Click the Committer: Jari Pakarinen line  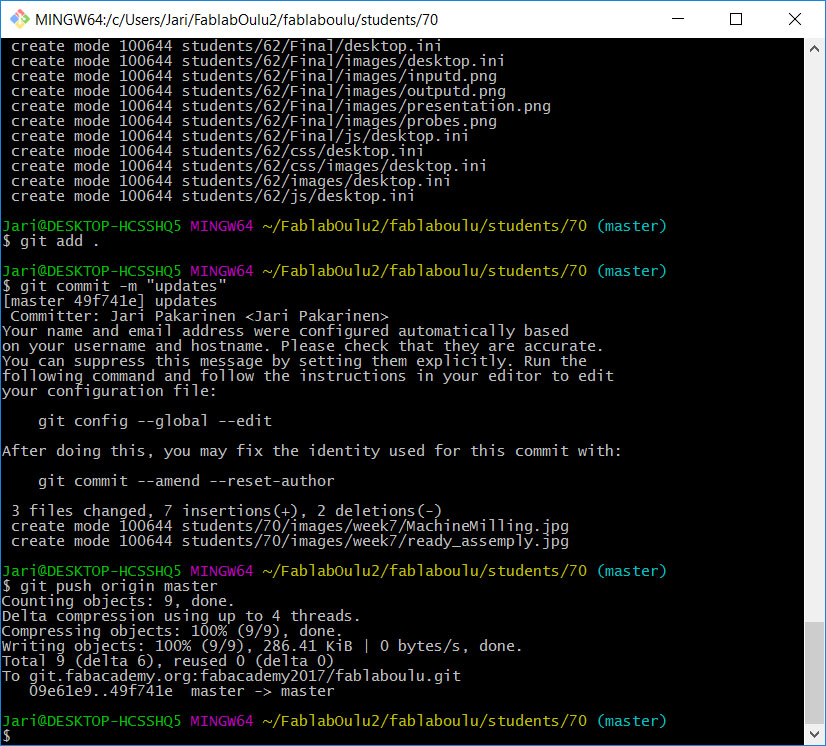tap(199, 316)
